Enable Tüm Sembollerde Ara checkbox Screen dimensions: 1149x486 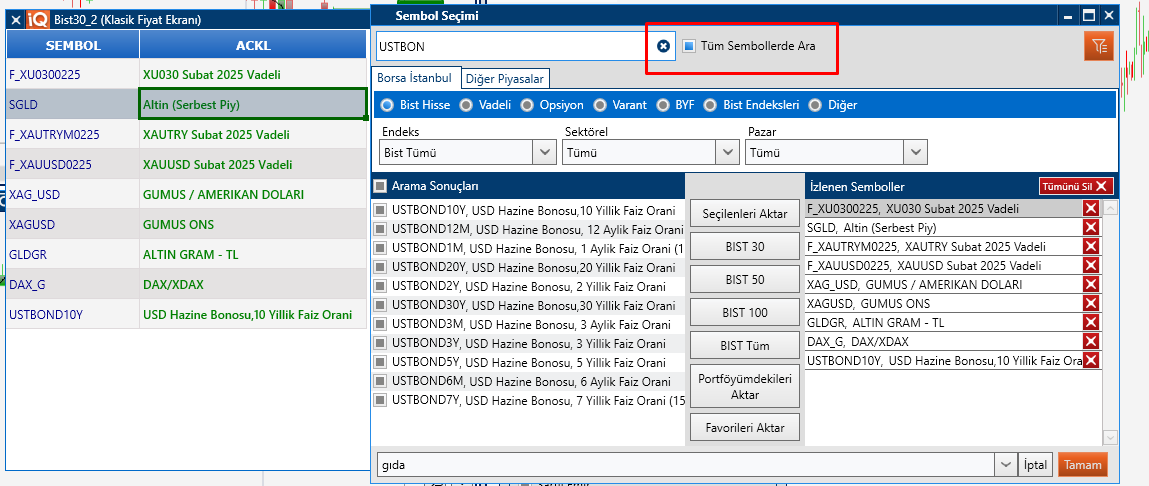689,46
